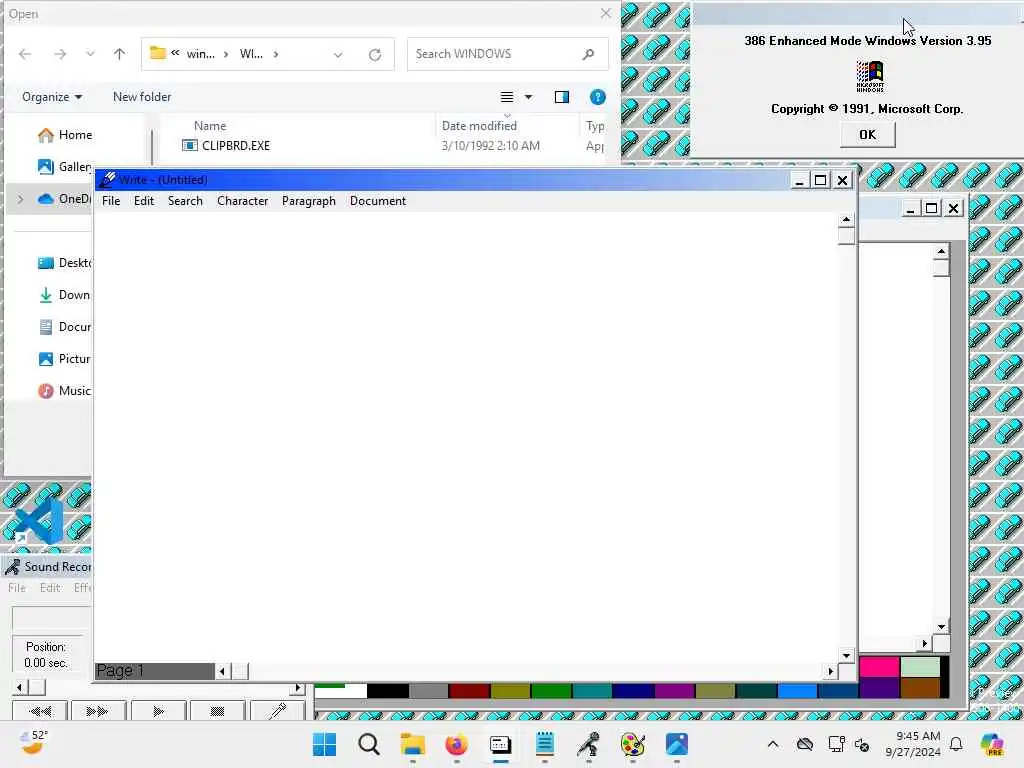
Task: Open the Organize dropdown
Action: [52, 97]
